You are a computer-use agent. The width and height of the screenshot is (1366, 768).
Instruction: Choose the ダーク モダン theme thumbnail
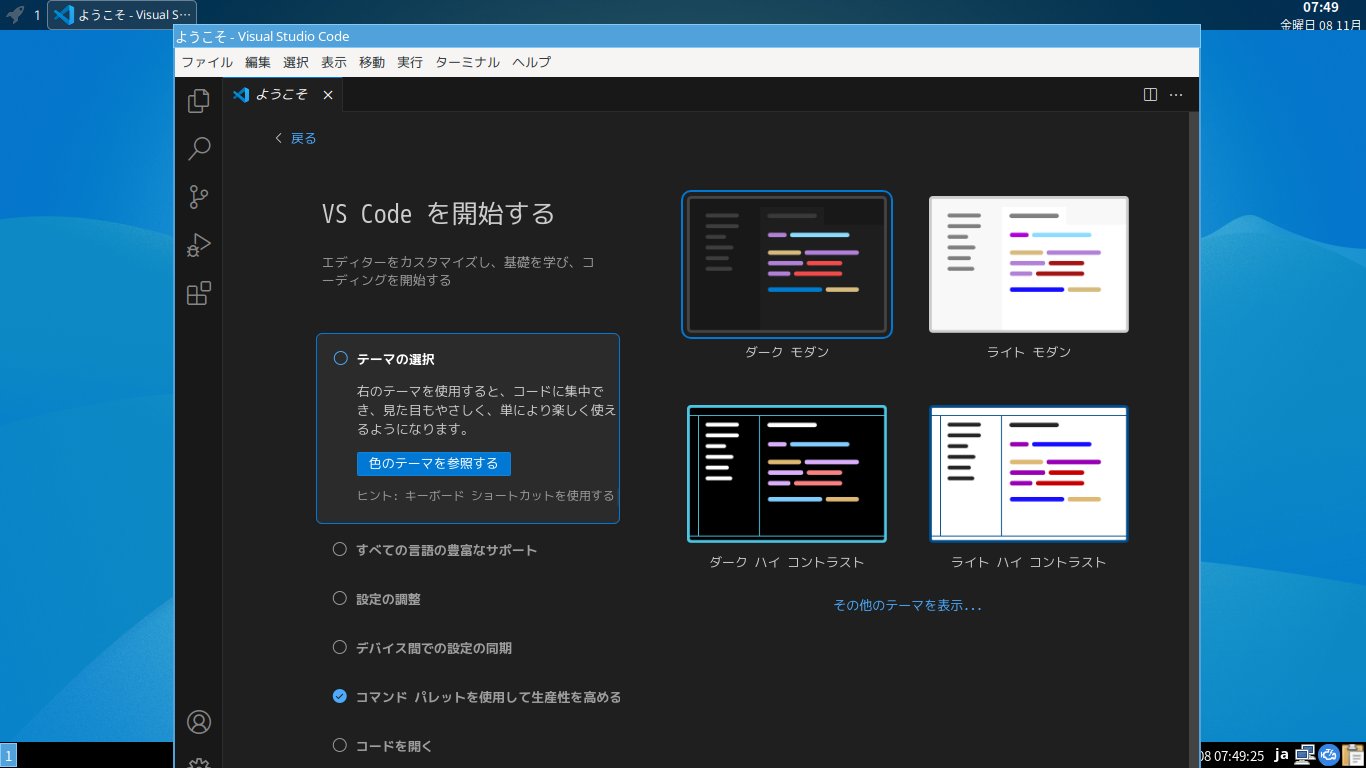pos(787,264)
